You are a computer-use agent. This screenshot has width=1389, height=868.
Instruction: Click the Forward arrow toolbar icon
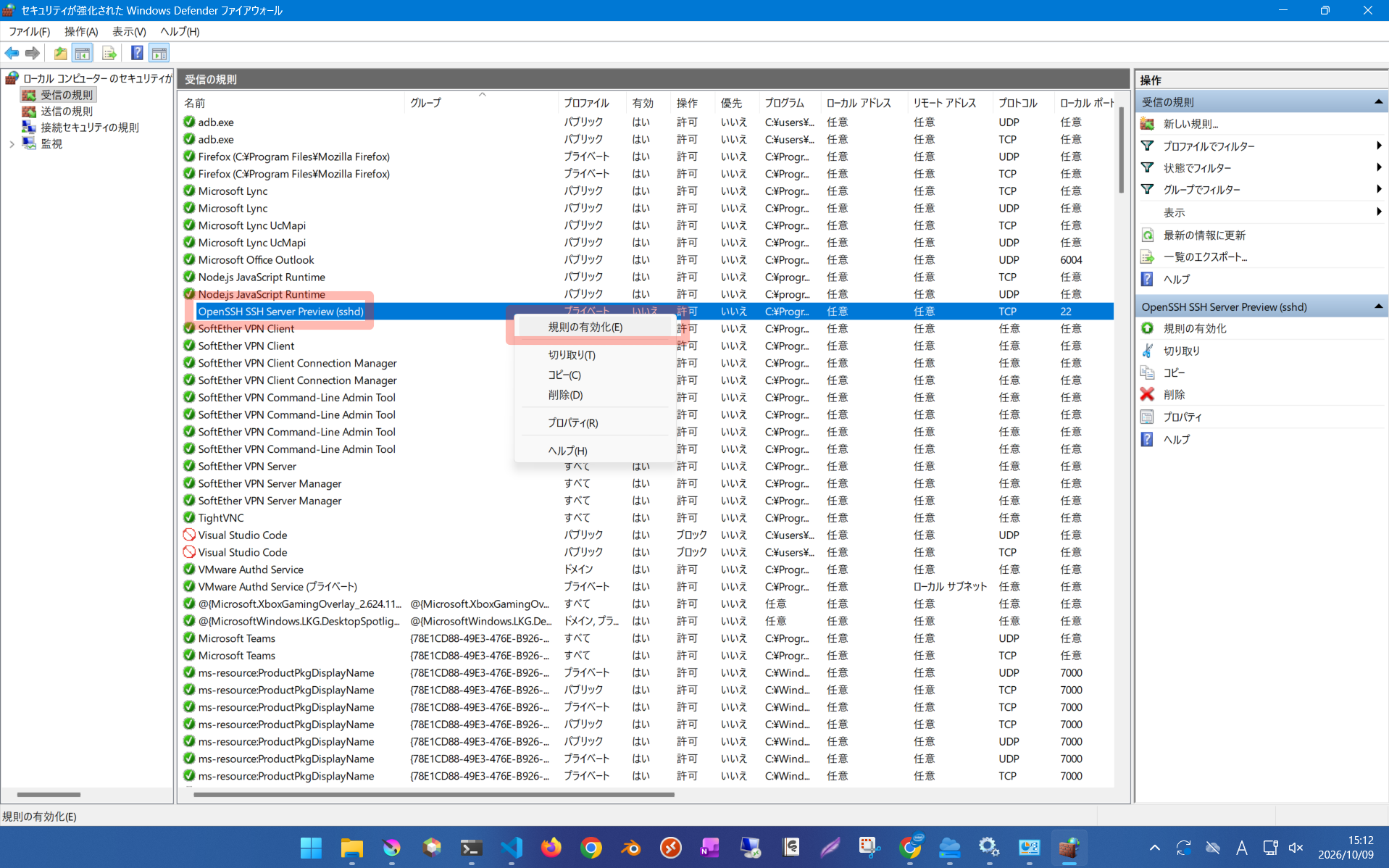33,53
